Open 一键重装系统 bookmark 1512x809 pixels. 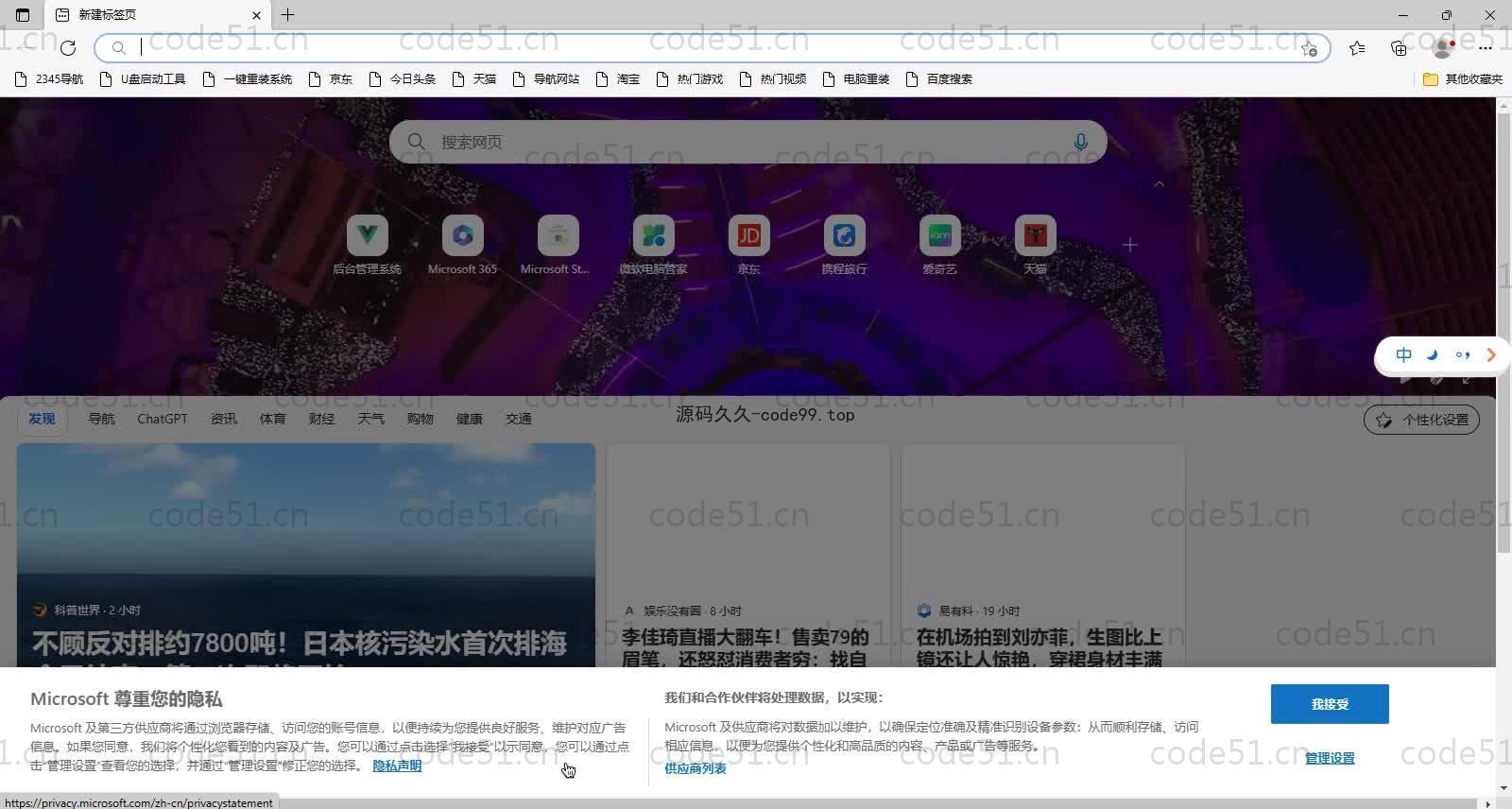[248, 79]
